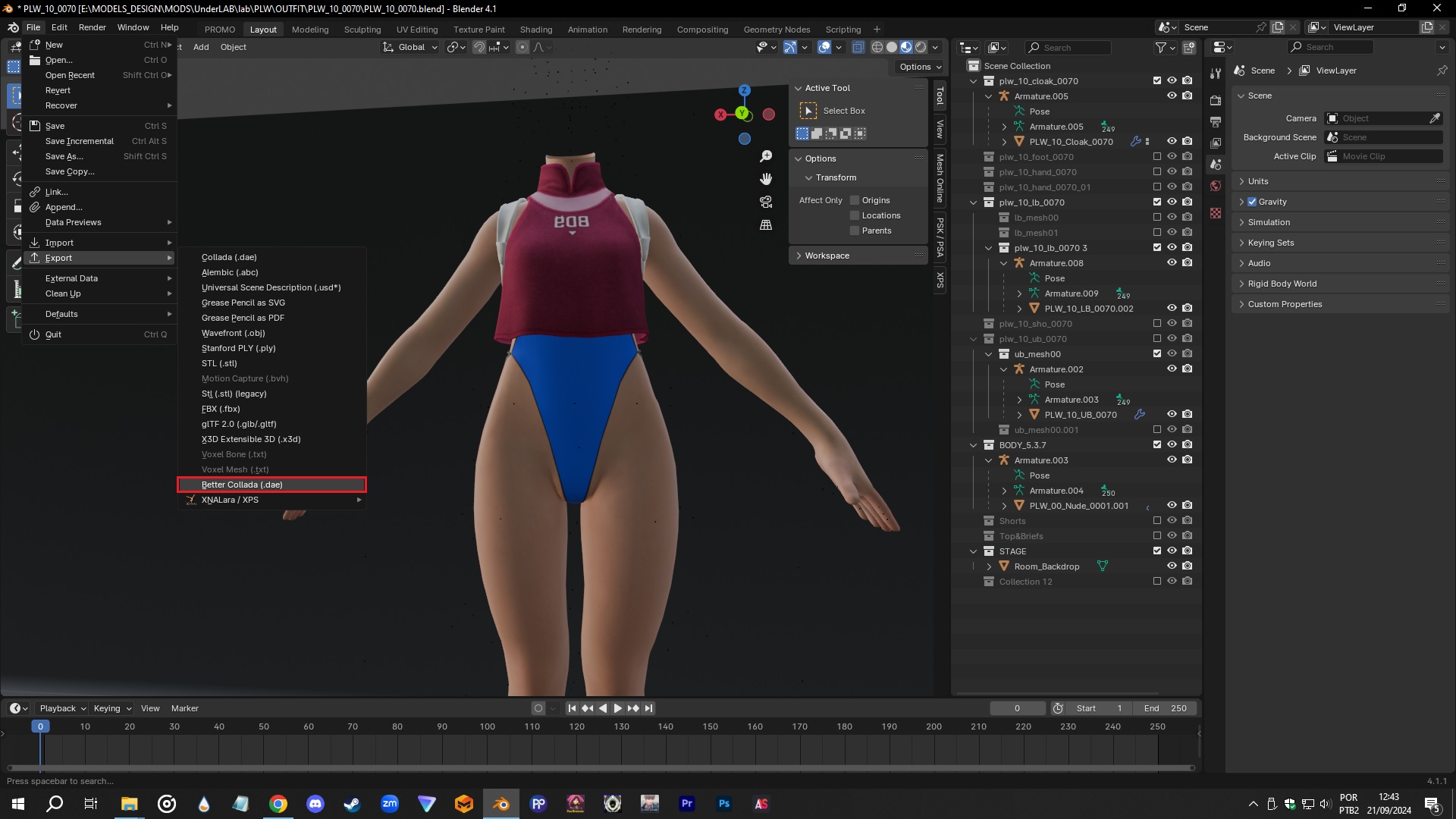Image resolution: width=1456 pixels, height=819 pixels.
Task: Hide the BODY_5.3.7 collection eye icon
Action: (1172, 445)
